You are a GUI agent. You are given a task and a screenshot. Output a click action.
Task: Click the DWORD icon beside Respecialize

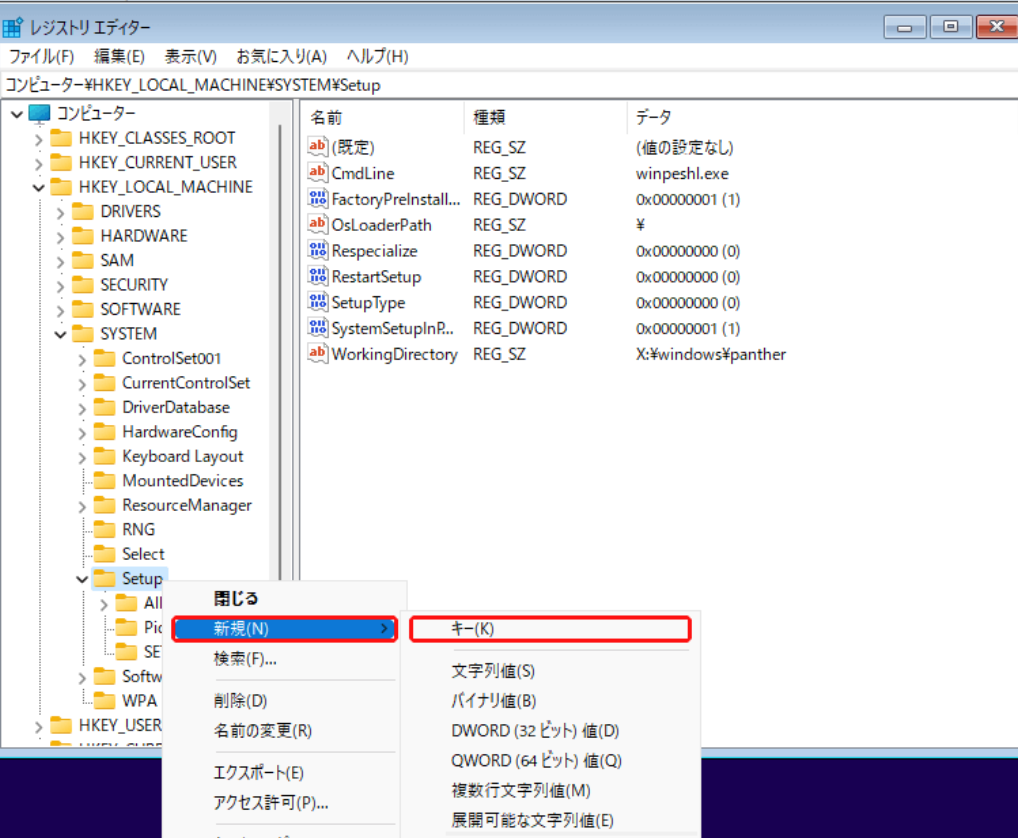pos(317,251)
